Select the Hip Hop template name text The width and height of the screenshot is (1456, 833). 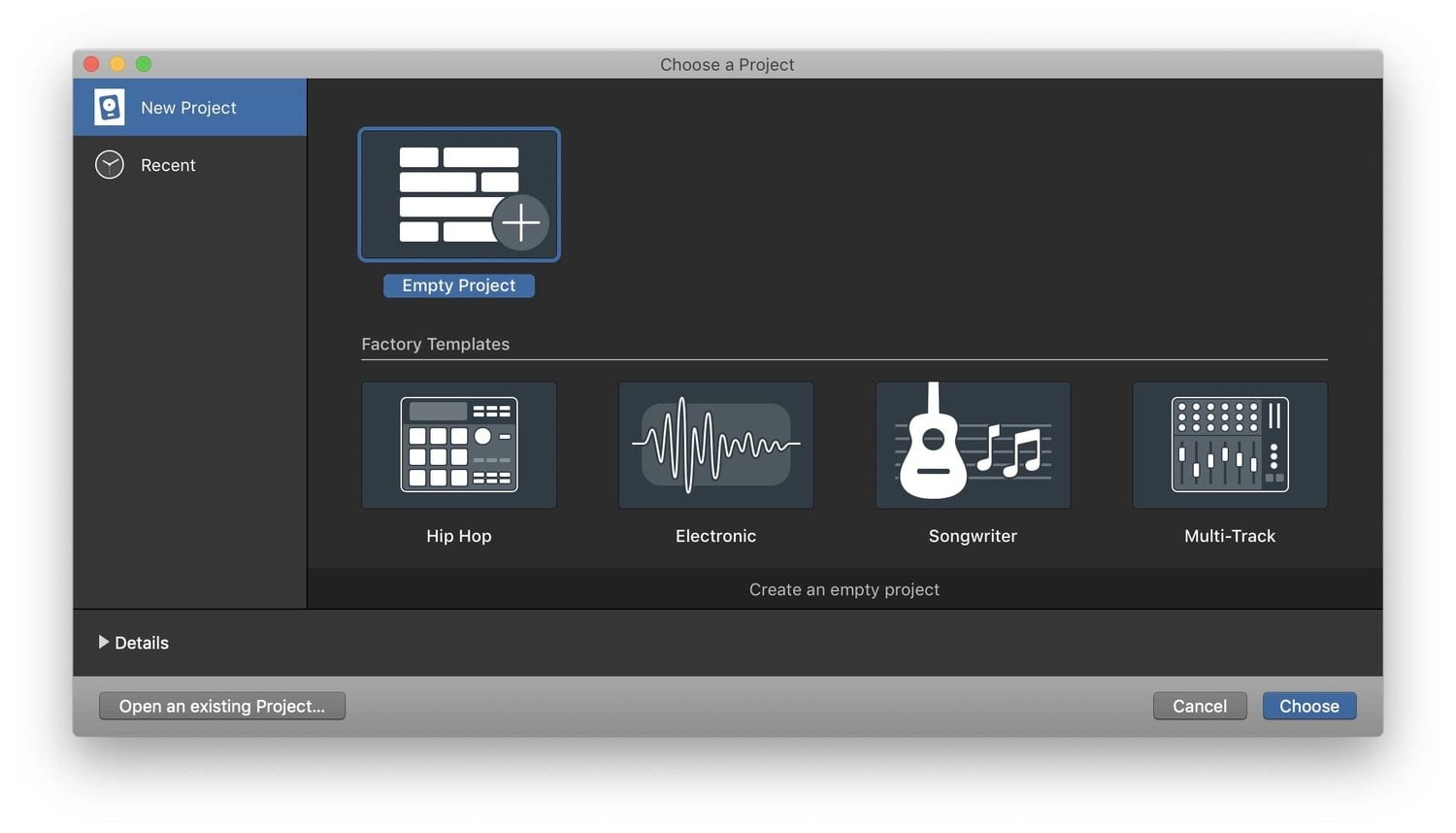tap(458, 535)
